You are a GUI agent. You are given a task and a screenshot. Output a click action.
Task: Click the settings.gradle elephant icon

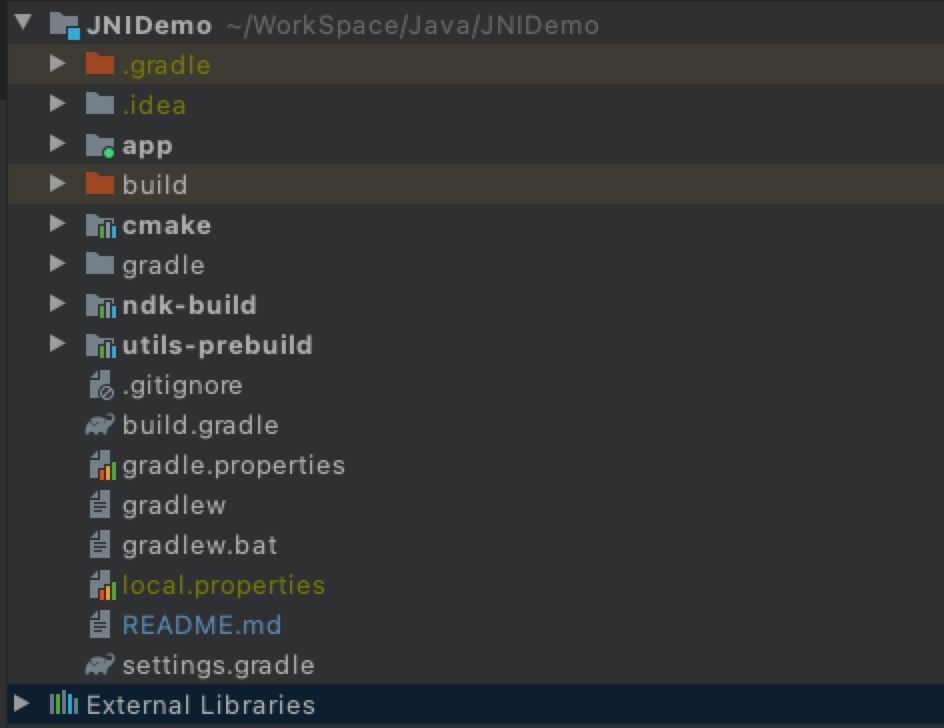point(98,664)
